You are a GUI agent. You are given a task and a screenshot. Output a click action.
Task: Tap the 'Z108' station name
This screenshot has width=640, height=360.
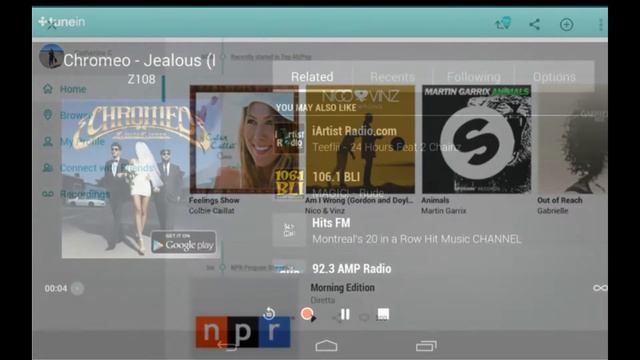(x=141, y=79)
